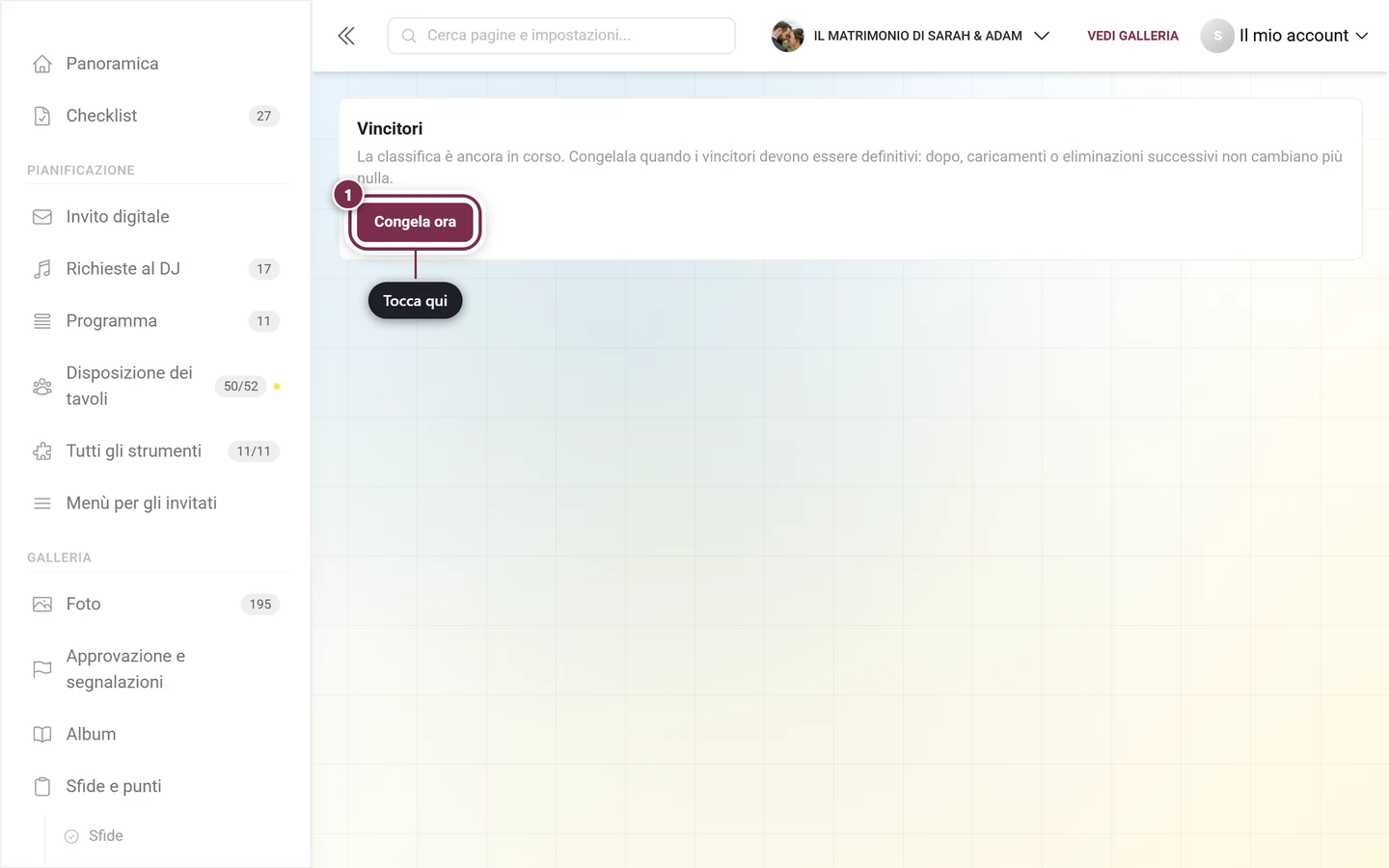The height and width of the screenshot is (868, 1389).
Task: Click the Album book icon
Action: tap(42, 734)
